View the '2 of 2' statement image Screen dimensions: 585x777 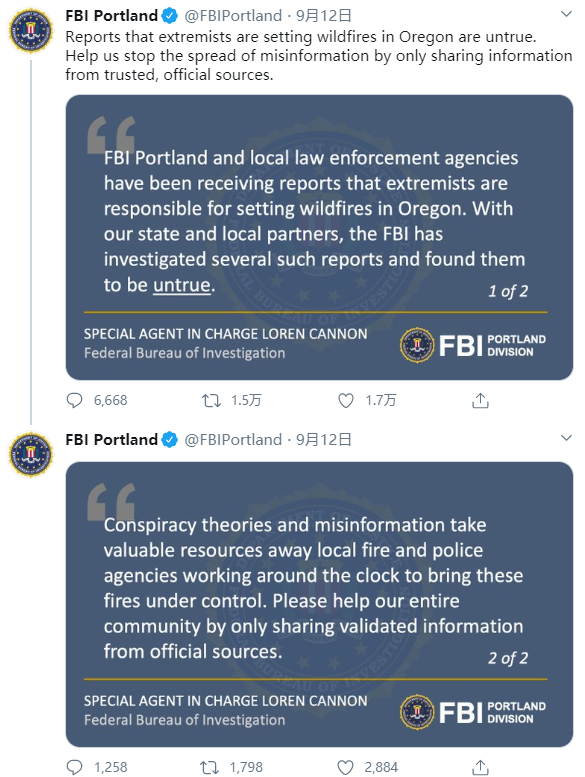[x=319, y=605]
